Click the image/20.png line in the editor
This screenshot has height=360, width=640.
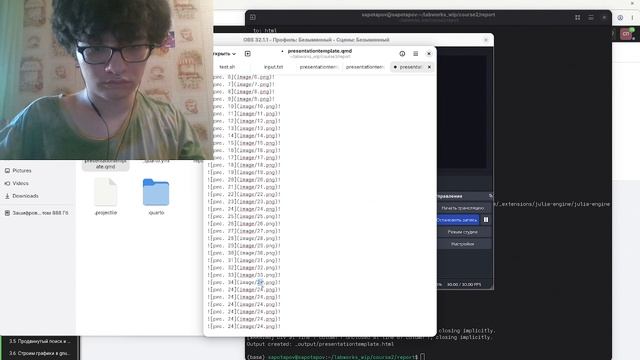[x=244, y=180]
